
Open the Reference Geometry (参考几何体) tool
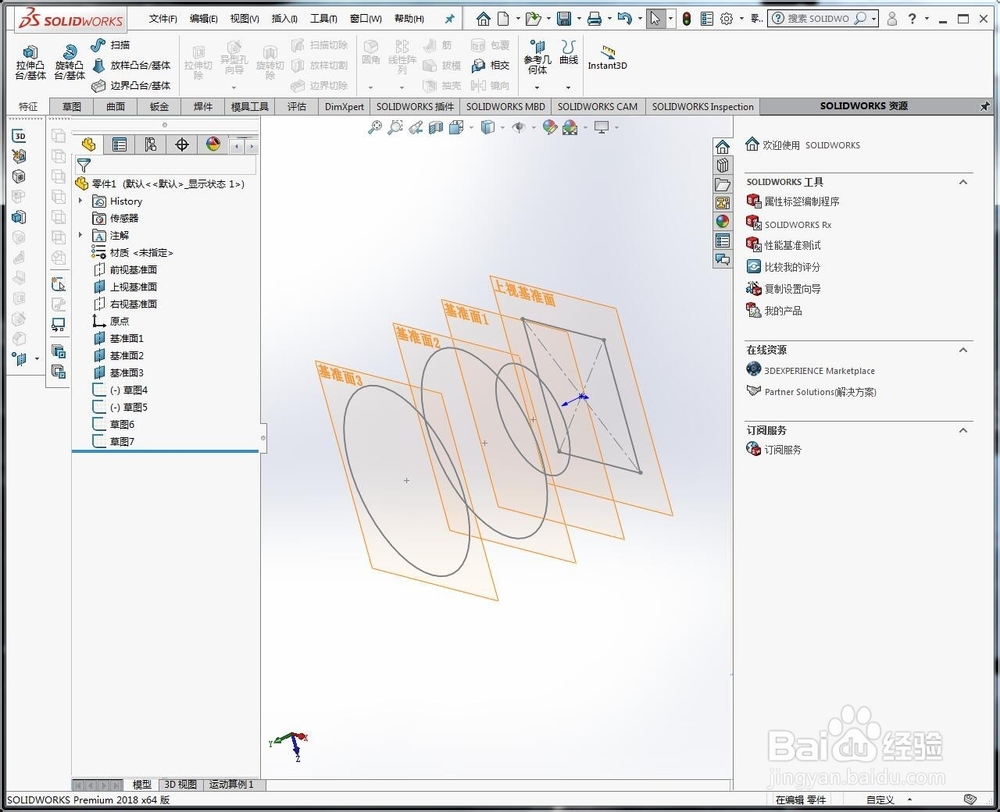click(x=537, y=56)
